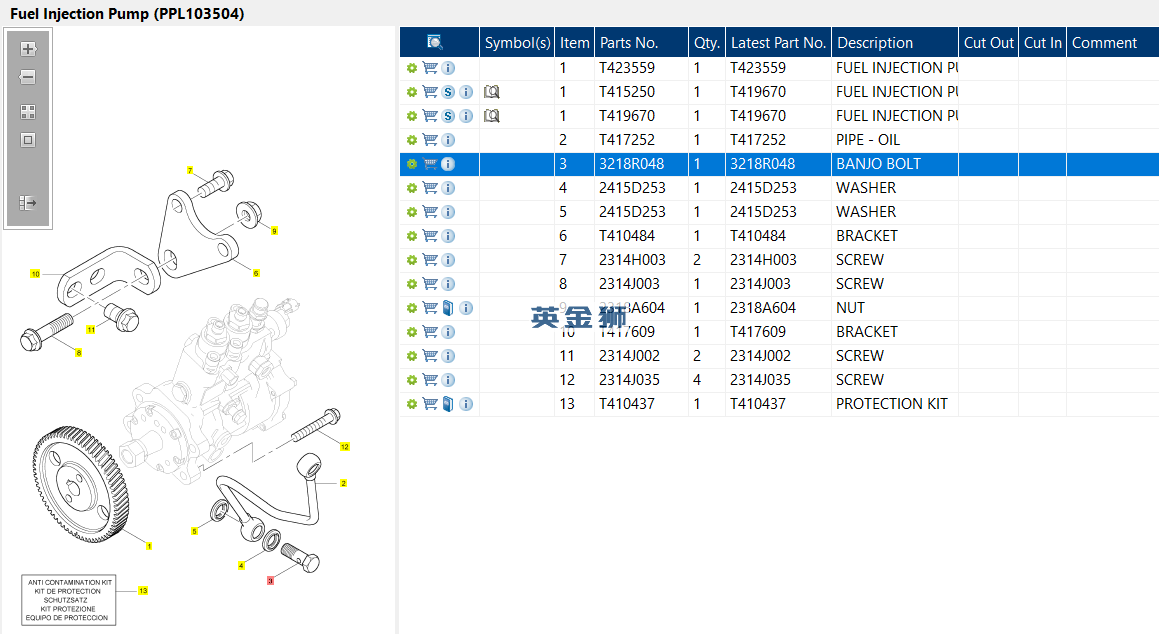
Task: Click the Description column header
Action: click(x=895, y=43)
